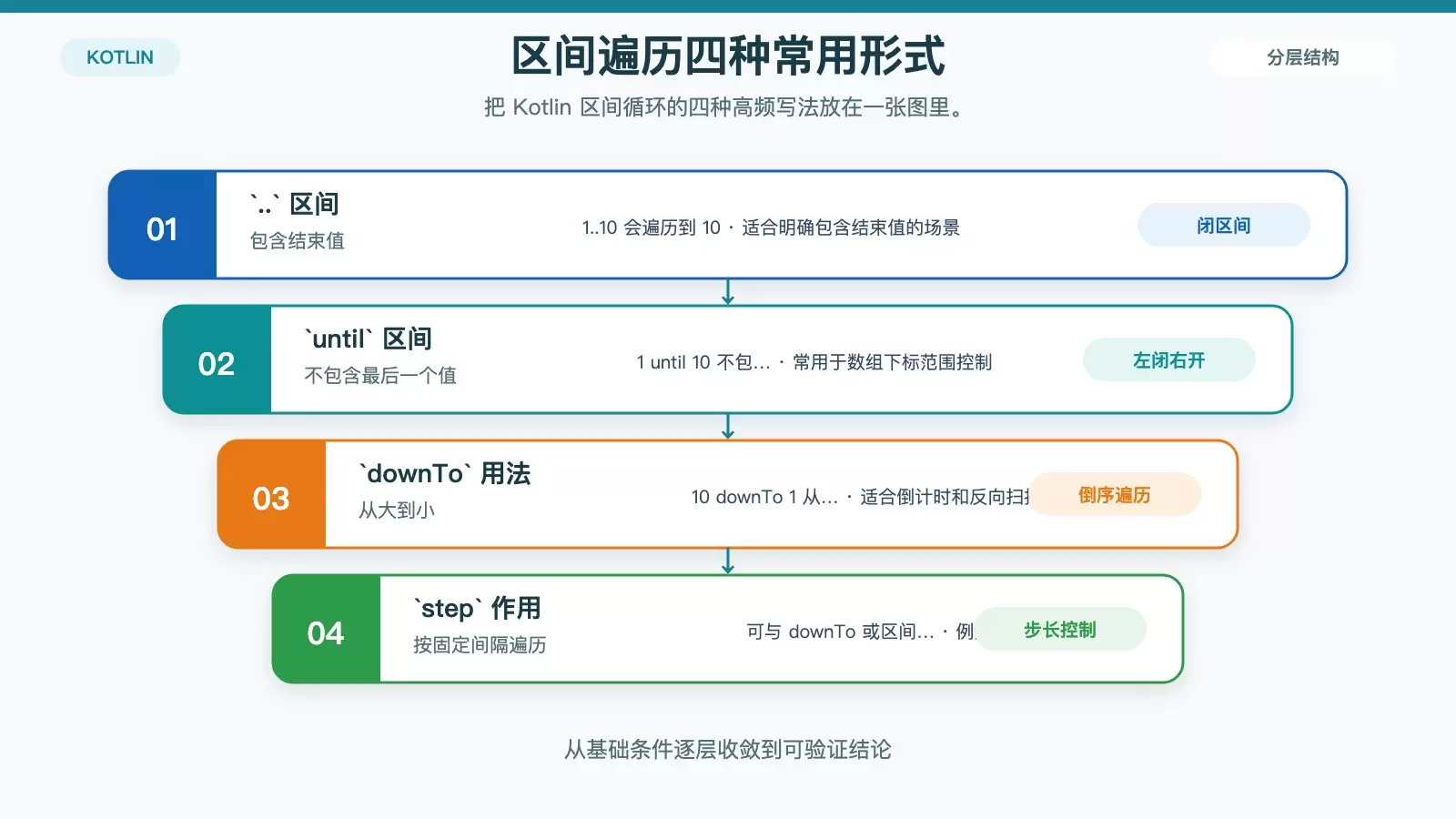Click the orange 03 number block

click(x=272, y=494)
